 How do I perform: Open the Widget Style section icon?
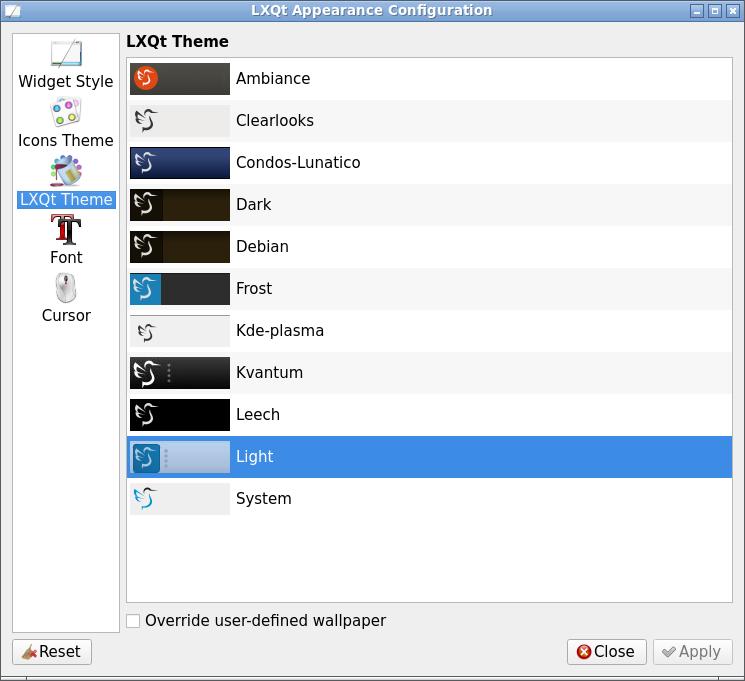pyautogui.click(x=66, y=54)
